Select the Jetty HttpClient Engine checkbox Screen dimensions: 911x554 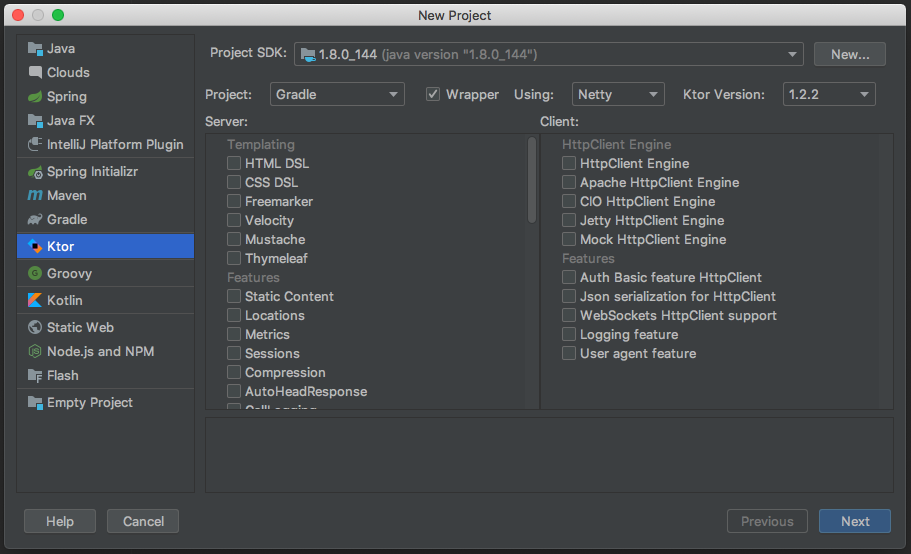(569, 221)
